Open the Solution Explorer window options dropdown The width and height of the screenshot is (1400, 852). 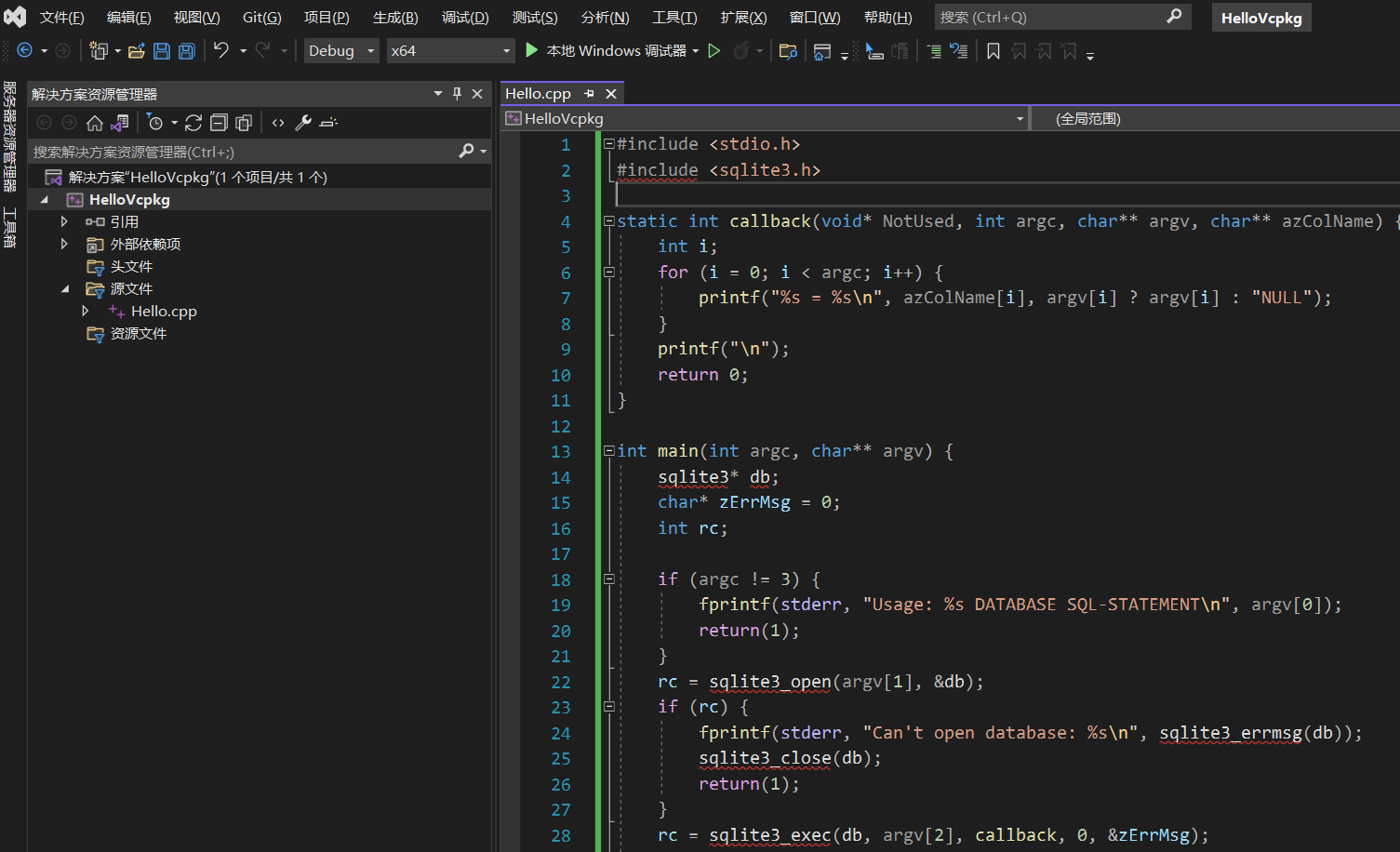(x=438, y=94)
